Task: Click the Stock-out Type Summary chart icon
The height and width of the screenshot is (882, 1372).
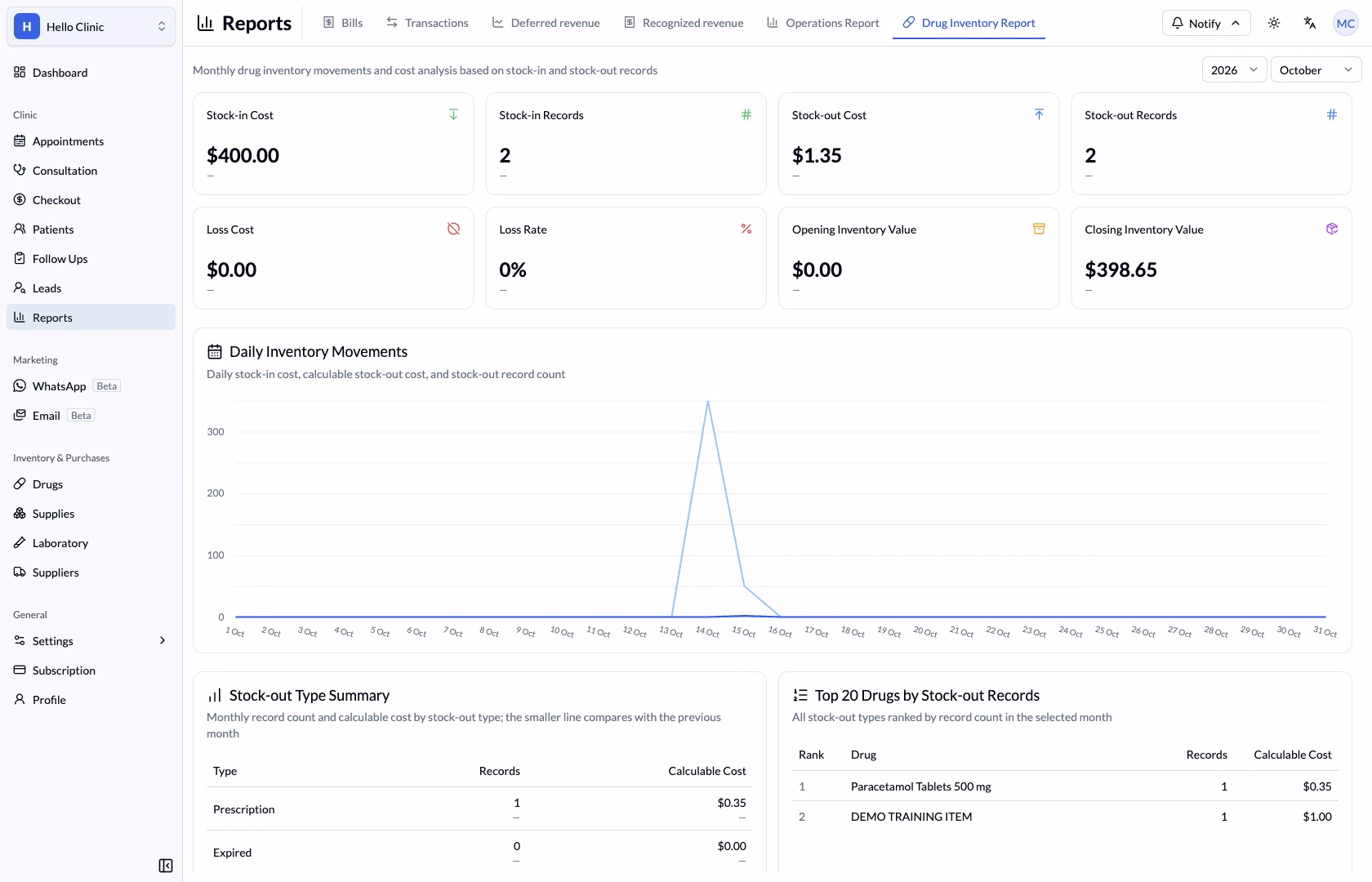Action: coord(215,696)
